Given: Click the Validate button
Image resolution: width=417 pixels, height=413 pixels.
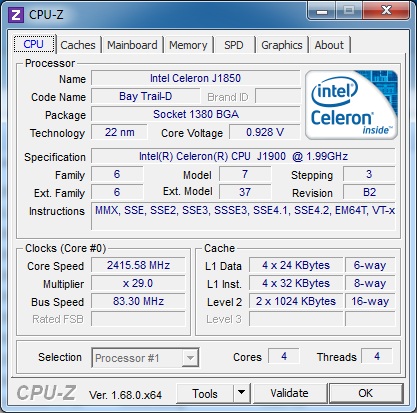Looking at the screenshot, I should [x=289, y=393].
